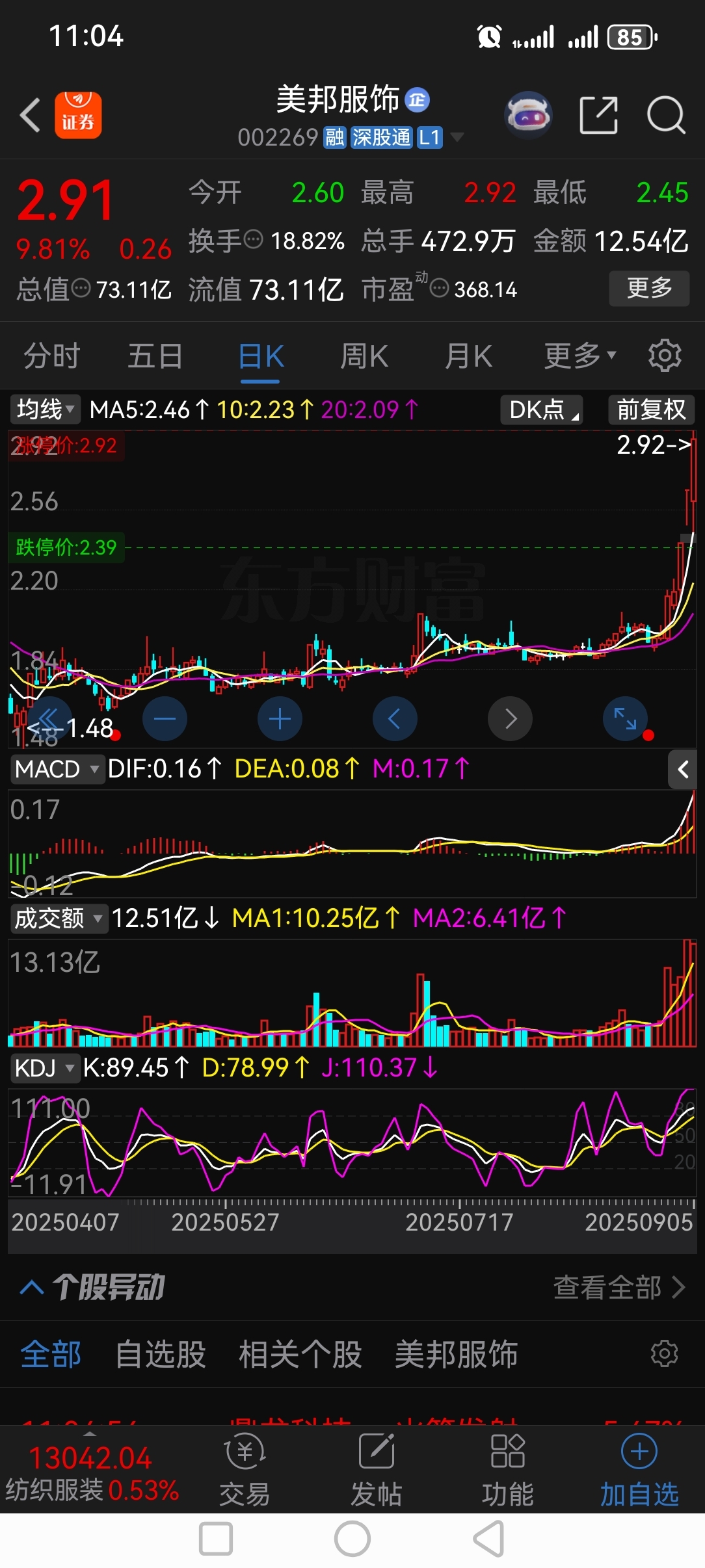Expand chart to fullscreen icon
Viewport: 705px width, 1568px height.
(x=625, y=719)
